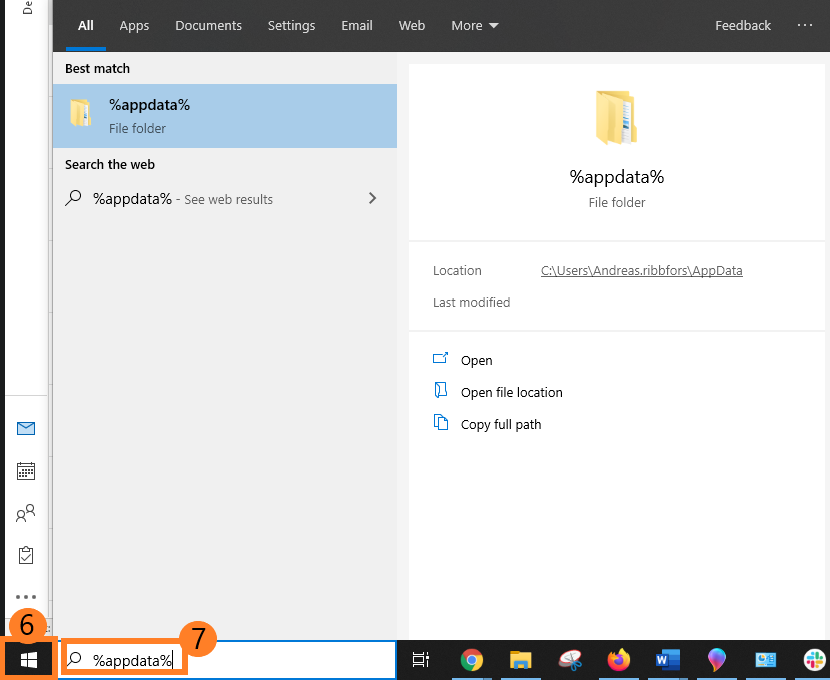Image resolution: width=830 pixels, height=680 pixels.
Task: Expand web results chevron for %appdata%
Action: tap(373, 198)
